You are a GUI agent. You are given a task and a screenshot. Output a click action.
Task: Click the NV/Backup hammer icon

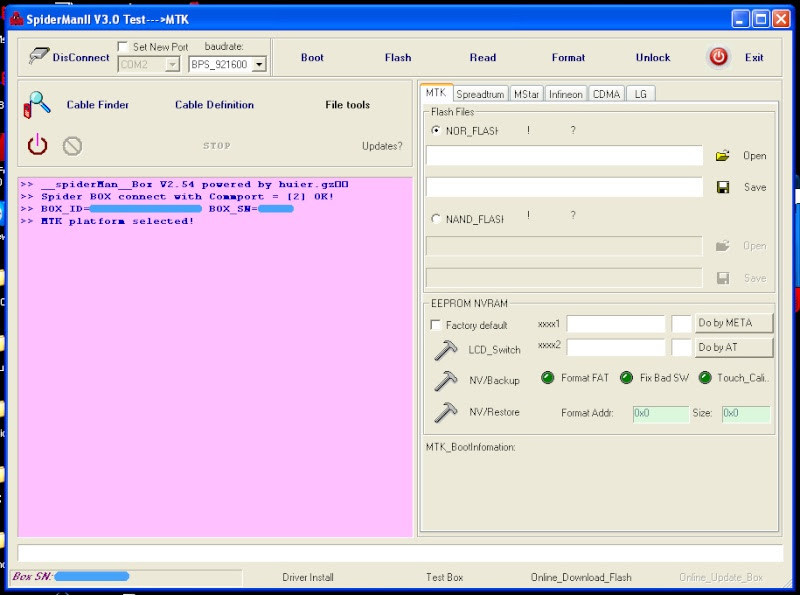445,381
